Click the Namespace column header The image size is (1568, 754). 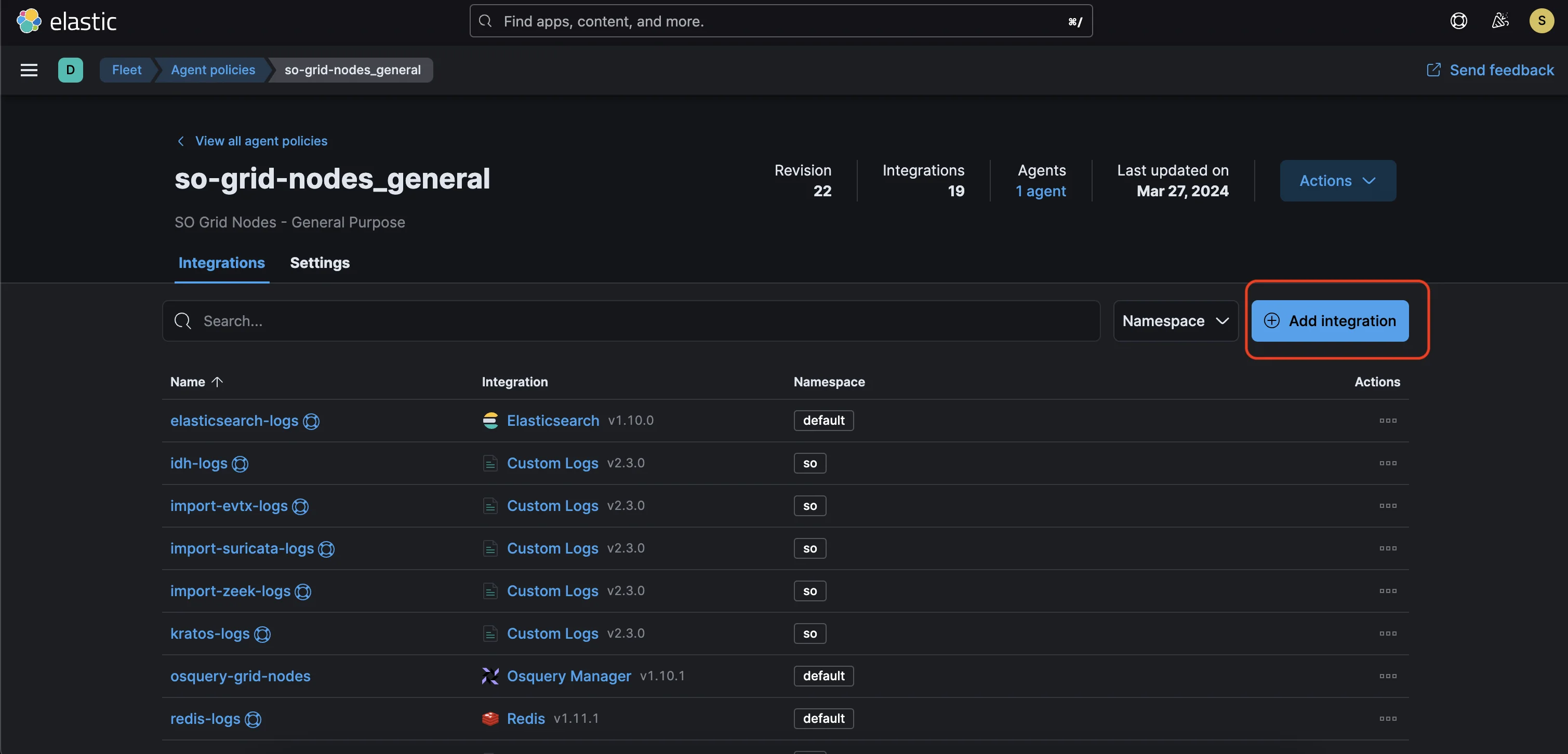[829, 382]
